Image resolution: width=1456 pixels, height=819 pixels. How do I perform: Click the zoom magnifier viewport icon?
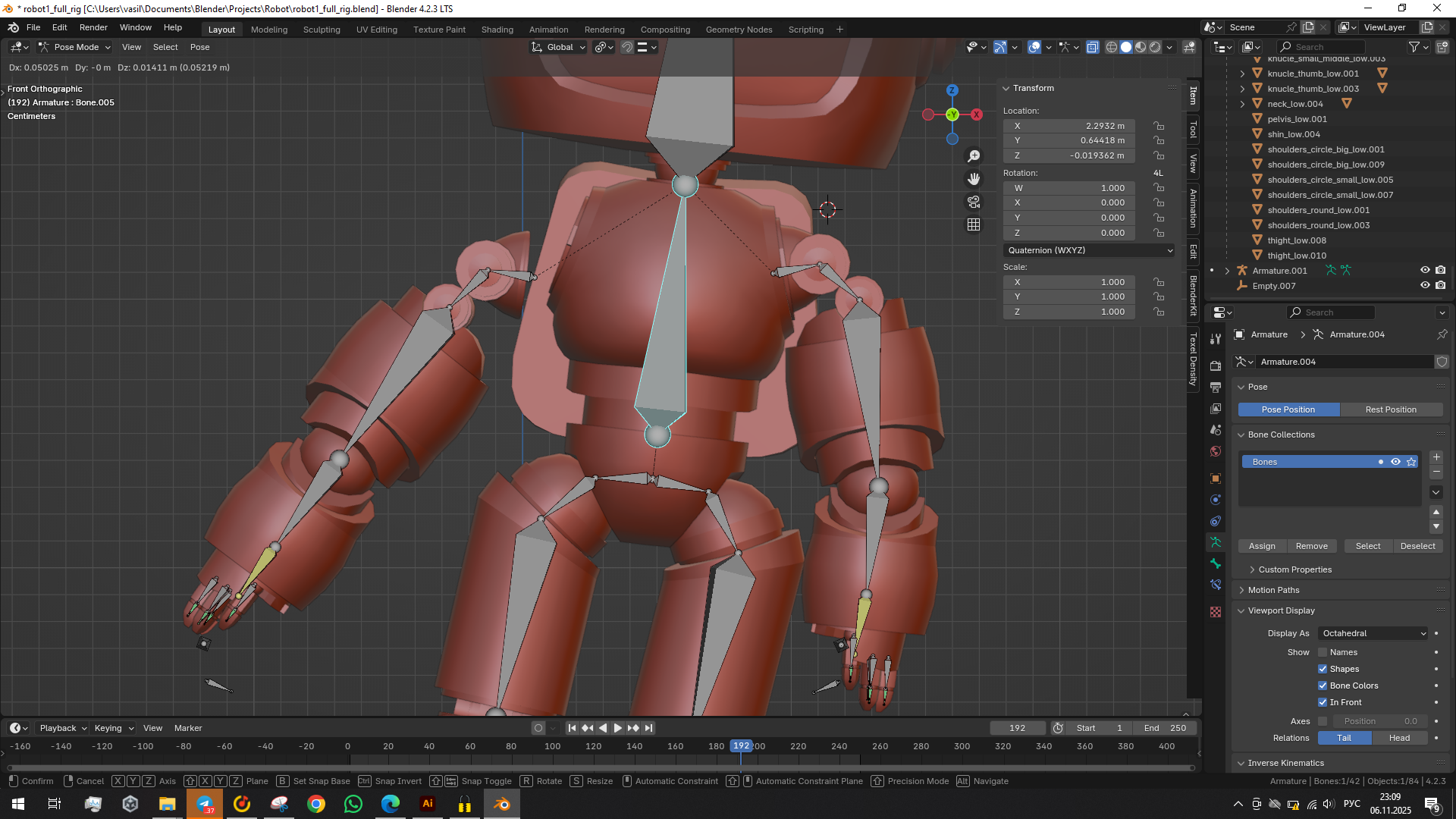[974, 156]
